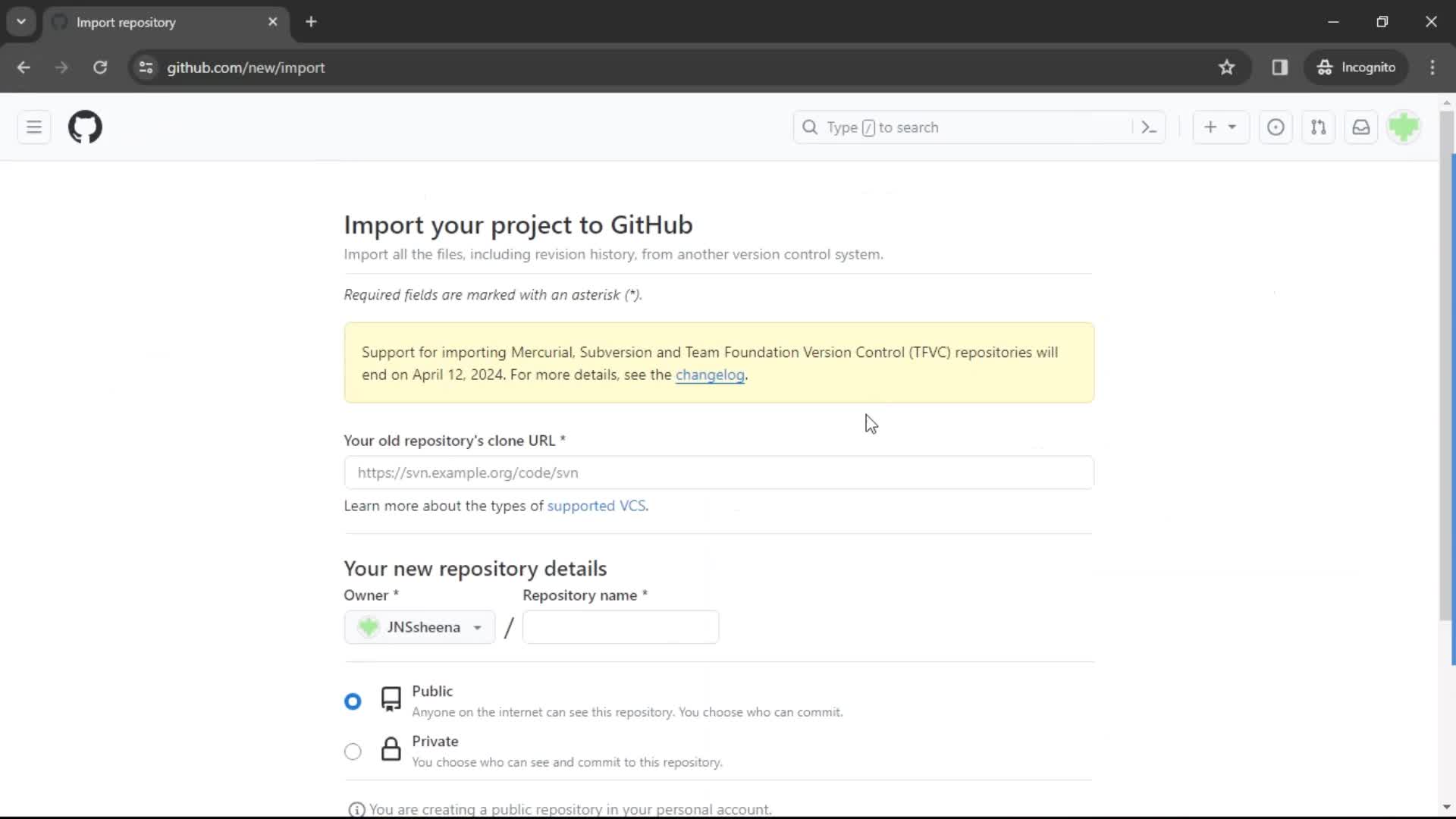This screenshot has width=1456, height=819.
Task: Expand the Owner dropdown for JNSsheena
Action: click(x=418, y=626)
